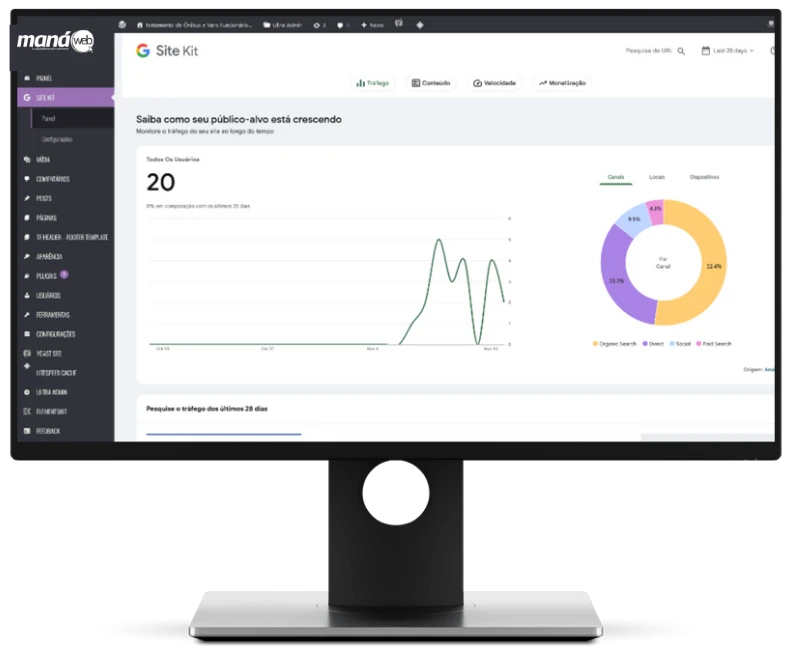800x649 pixels.
Task: Click the Yoast SEO sidebar icon
Action: click(26, 353)
